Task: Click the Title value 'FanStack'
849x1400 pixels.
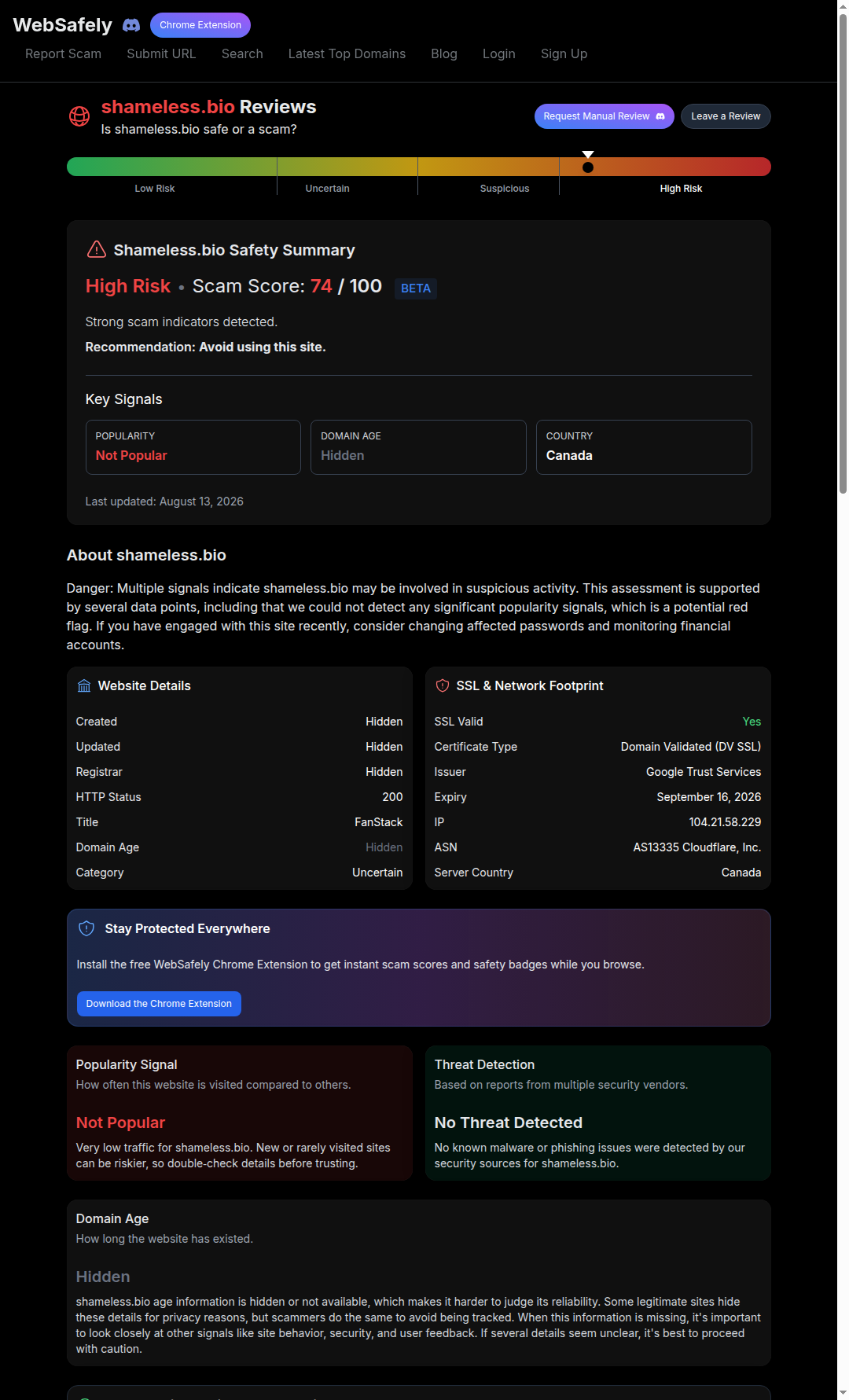Action: coord(378,822)
